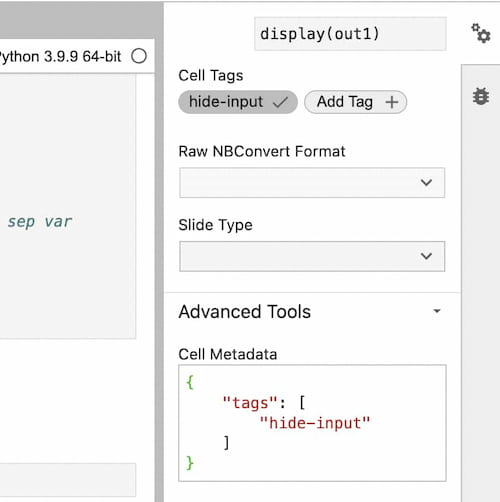Click the Add Tag button

[355, 102]
